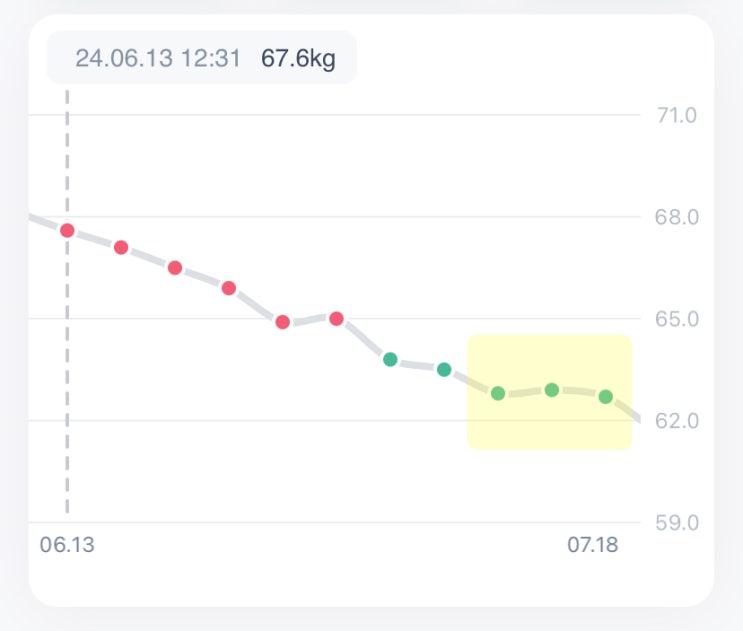Click the last red data point
The width and height of the screenshot is (743, 631).
(337, 319)
